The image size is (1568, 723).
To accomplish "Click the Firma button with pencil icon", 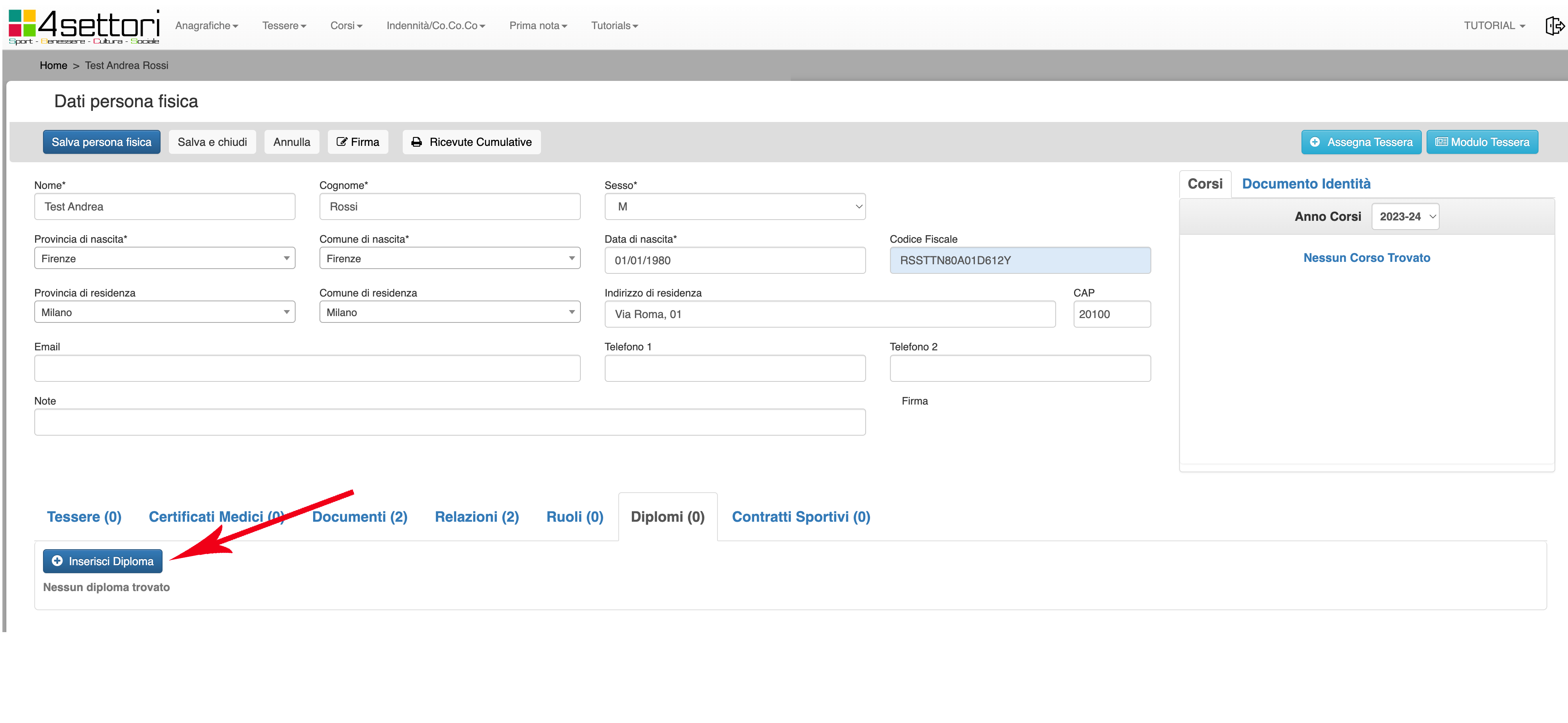I will [358, 142].
